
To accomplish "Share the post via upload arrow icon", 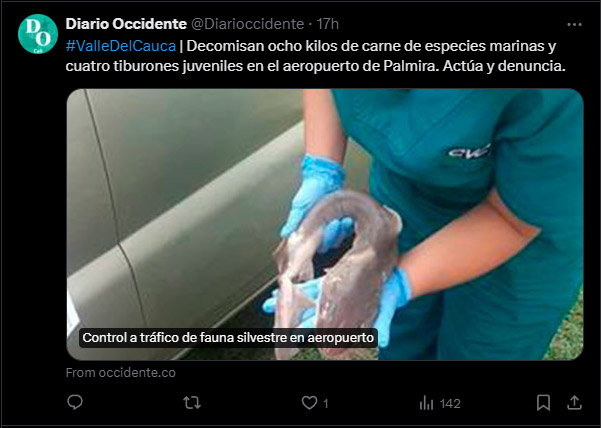I will 574,403.
